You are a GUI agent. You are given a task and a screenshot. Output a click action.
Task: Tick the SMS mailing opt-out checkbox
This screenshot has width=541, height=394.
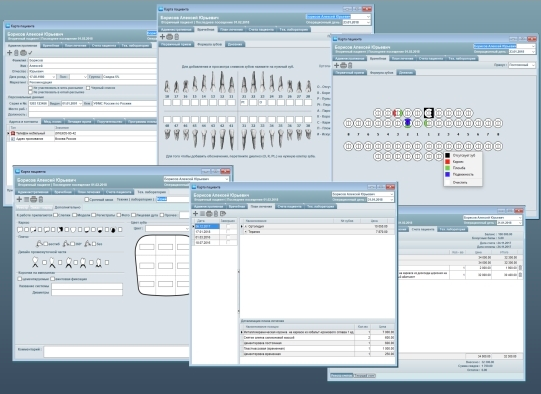tap(31, 88)
